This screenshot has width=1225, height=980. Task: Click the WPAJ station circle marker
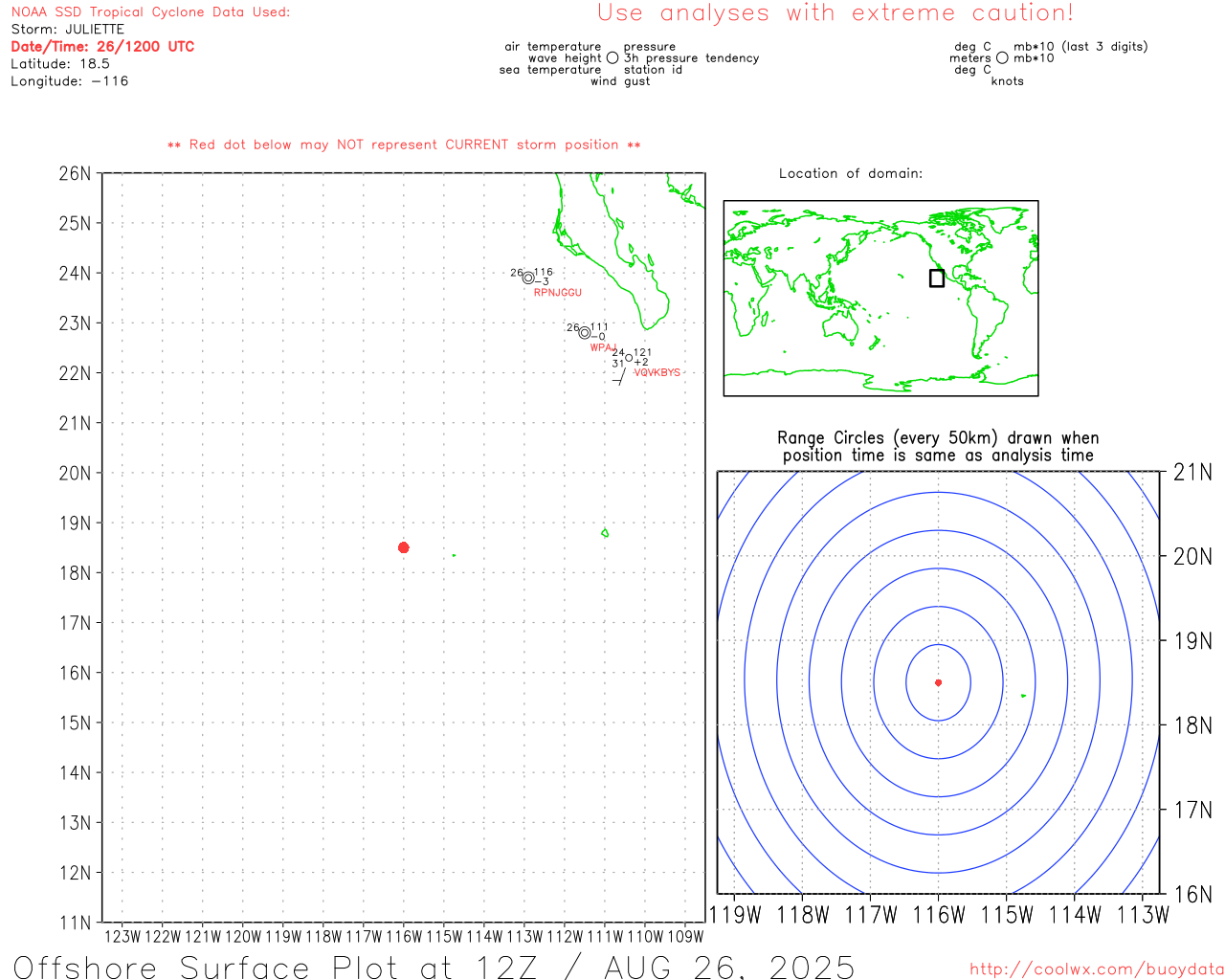tap(585, 333)
